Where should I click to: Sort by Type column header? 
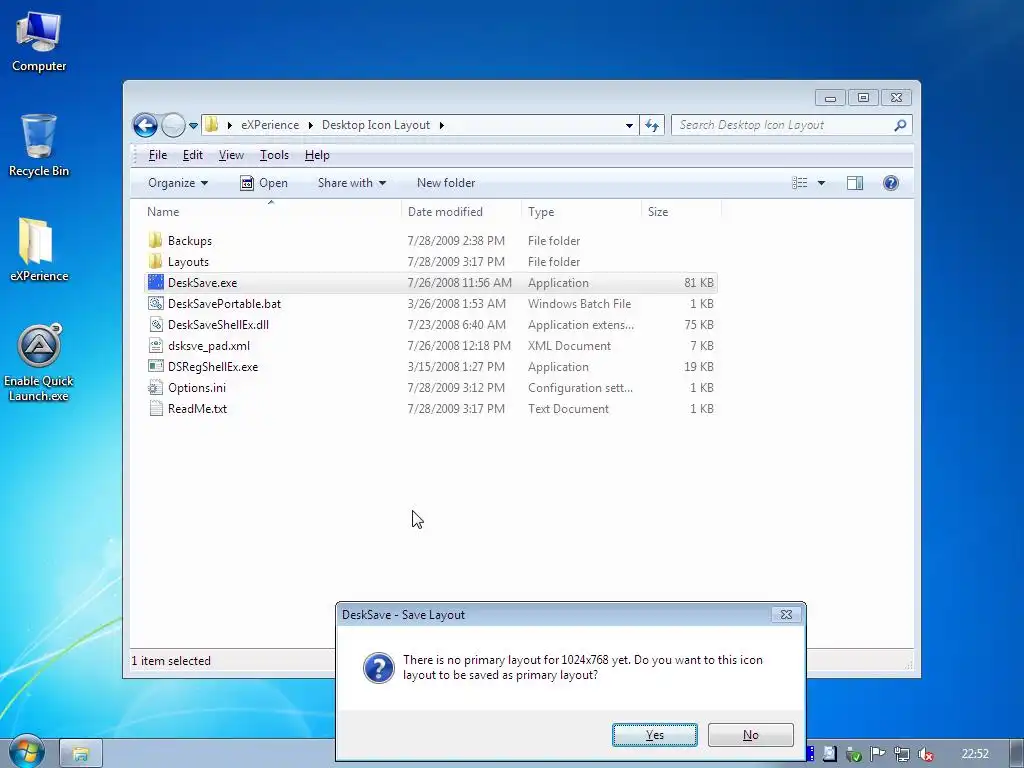click(581, 212)
